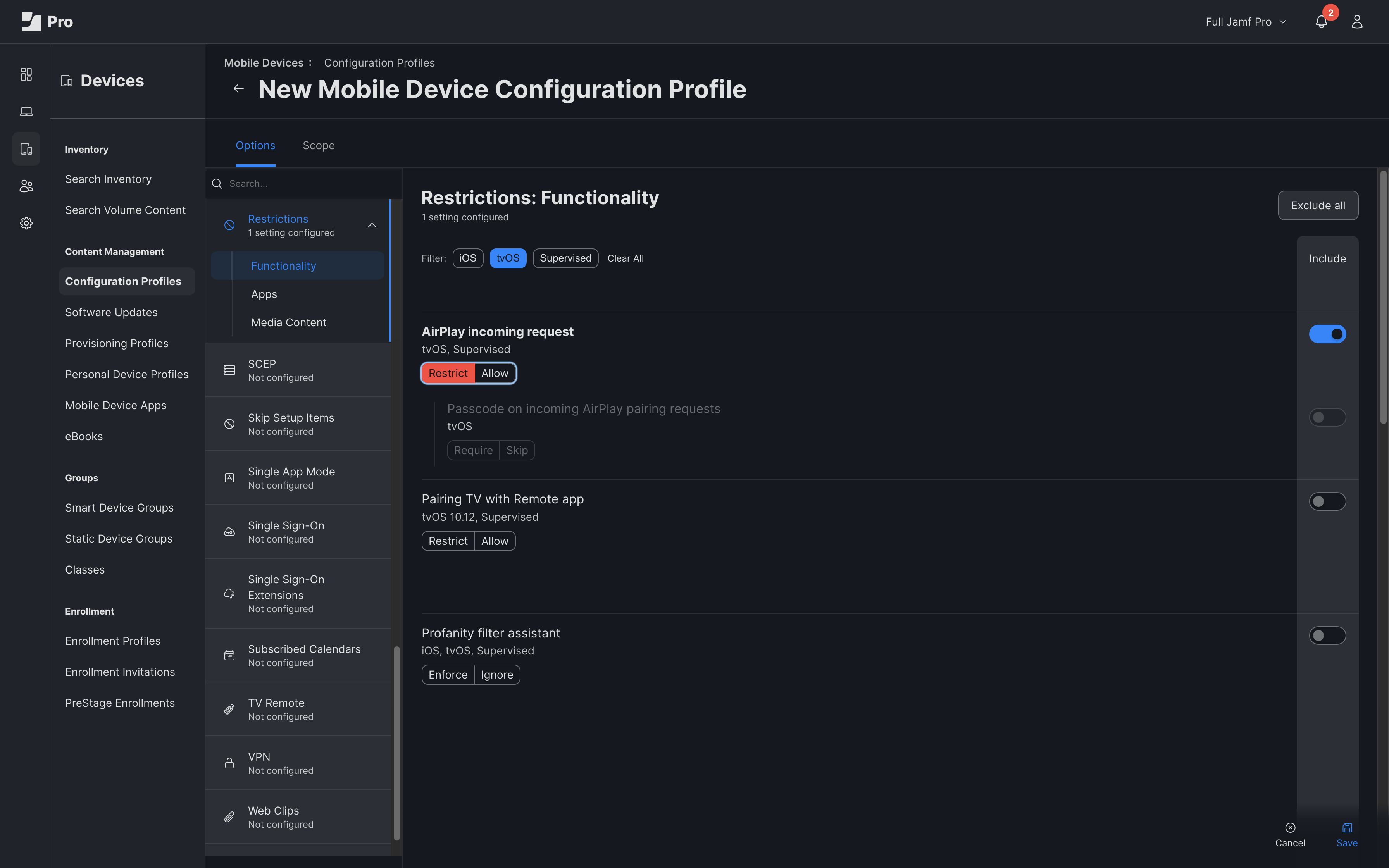The image size is (1389, 868).
Task: Select Allow for AirPlay incoming request
Action: tap(495, 374)
